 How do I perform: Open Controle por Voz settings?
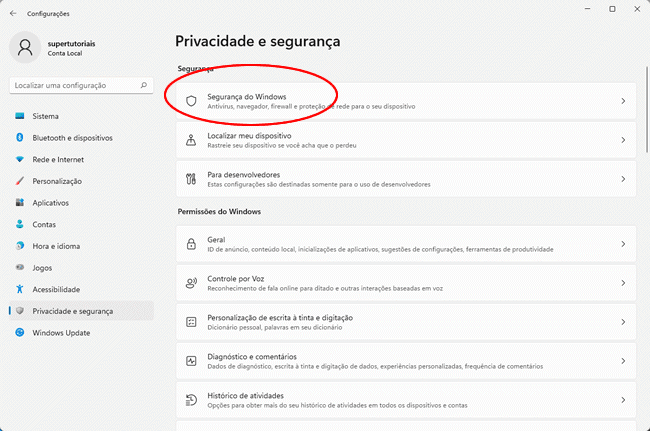[x=406, y=283]
